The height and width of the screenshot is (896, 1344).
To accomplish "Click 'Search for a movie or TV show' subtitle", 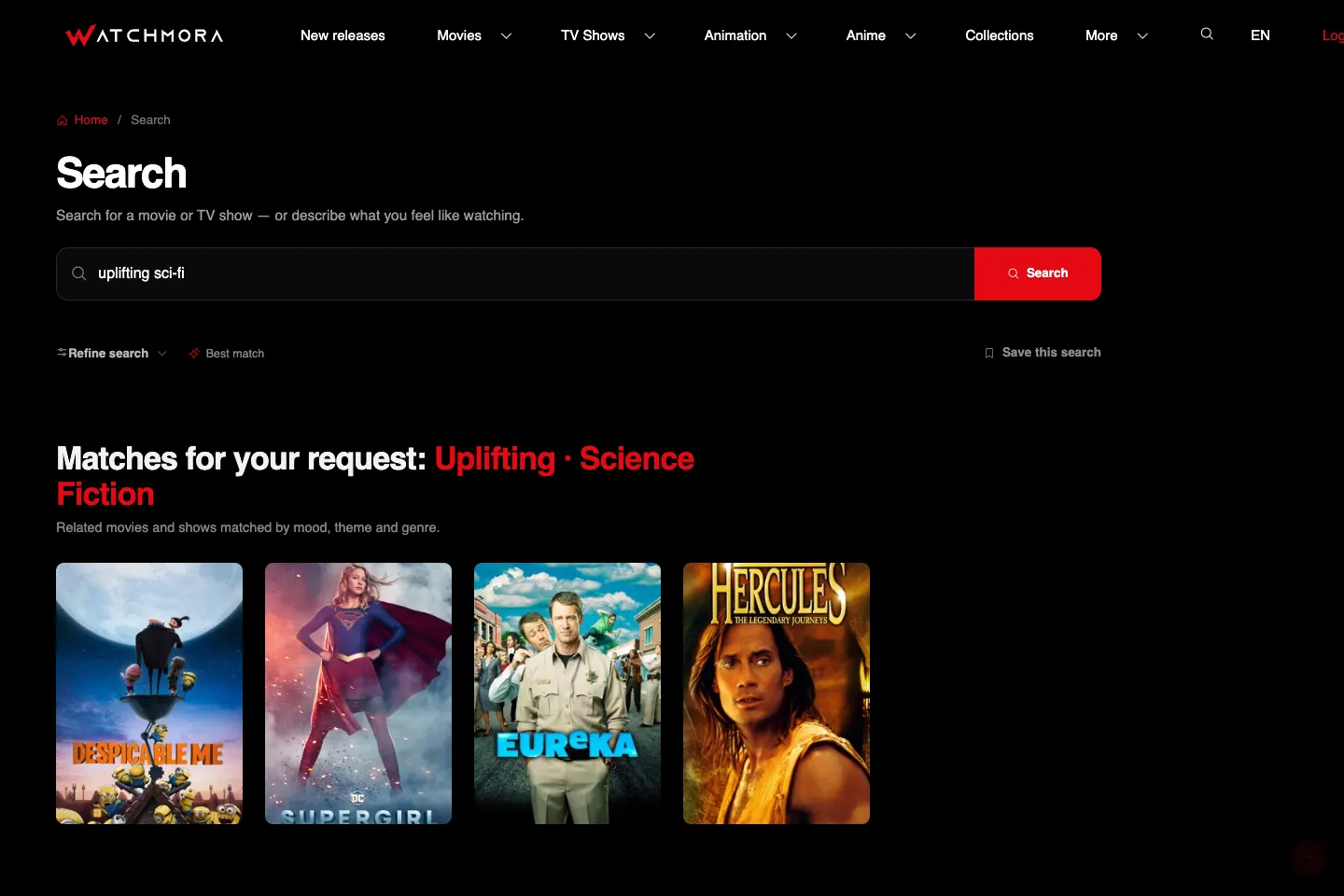I will tap(289, 216).
